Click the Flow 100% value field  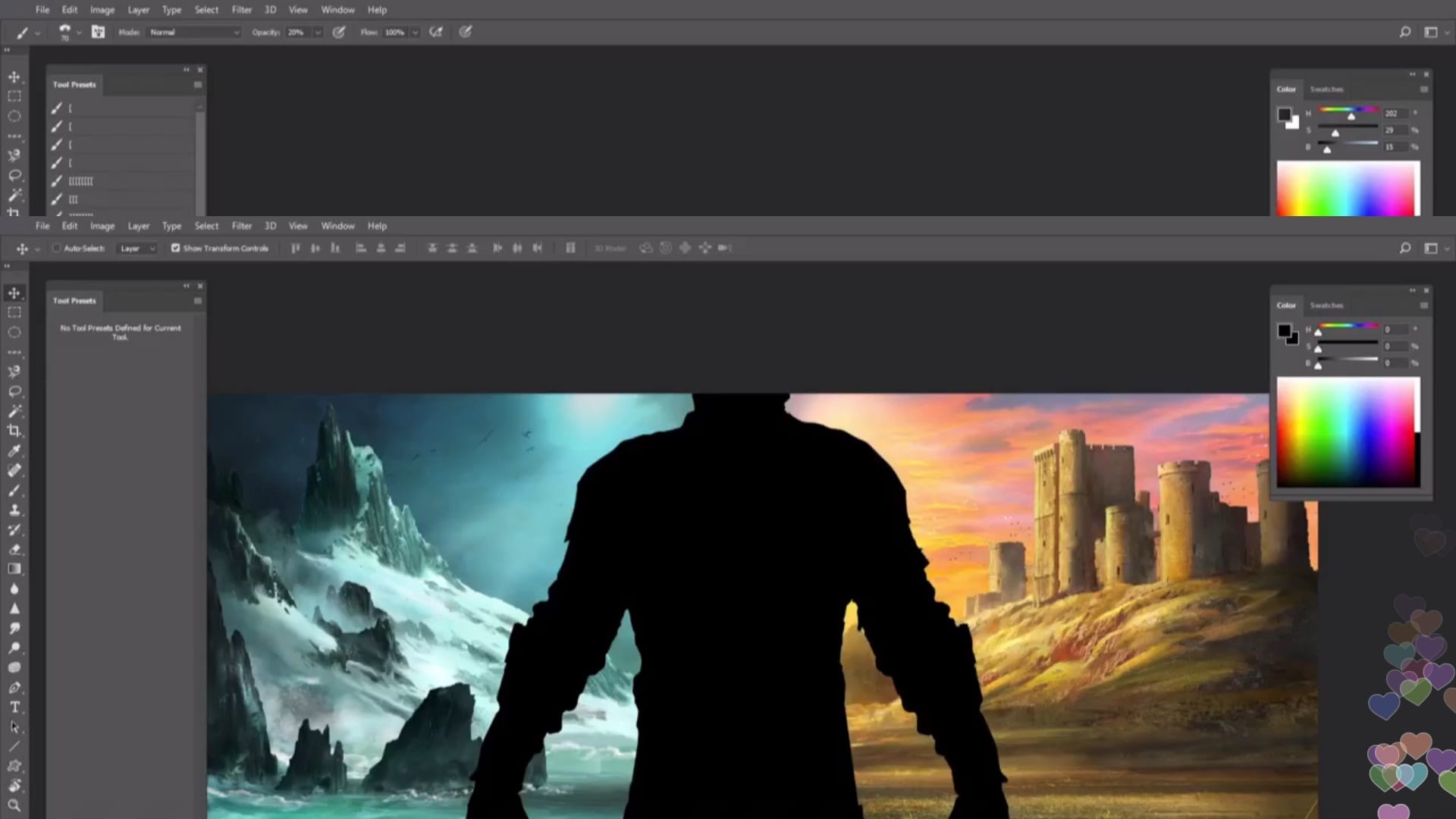coord(394,32)
